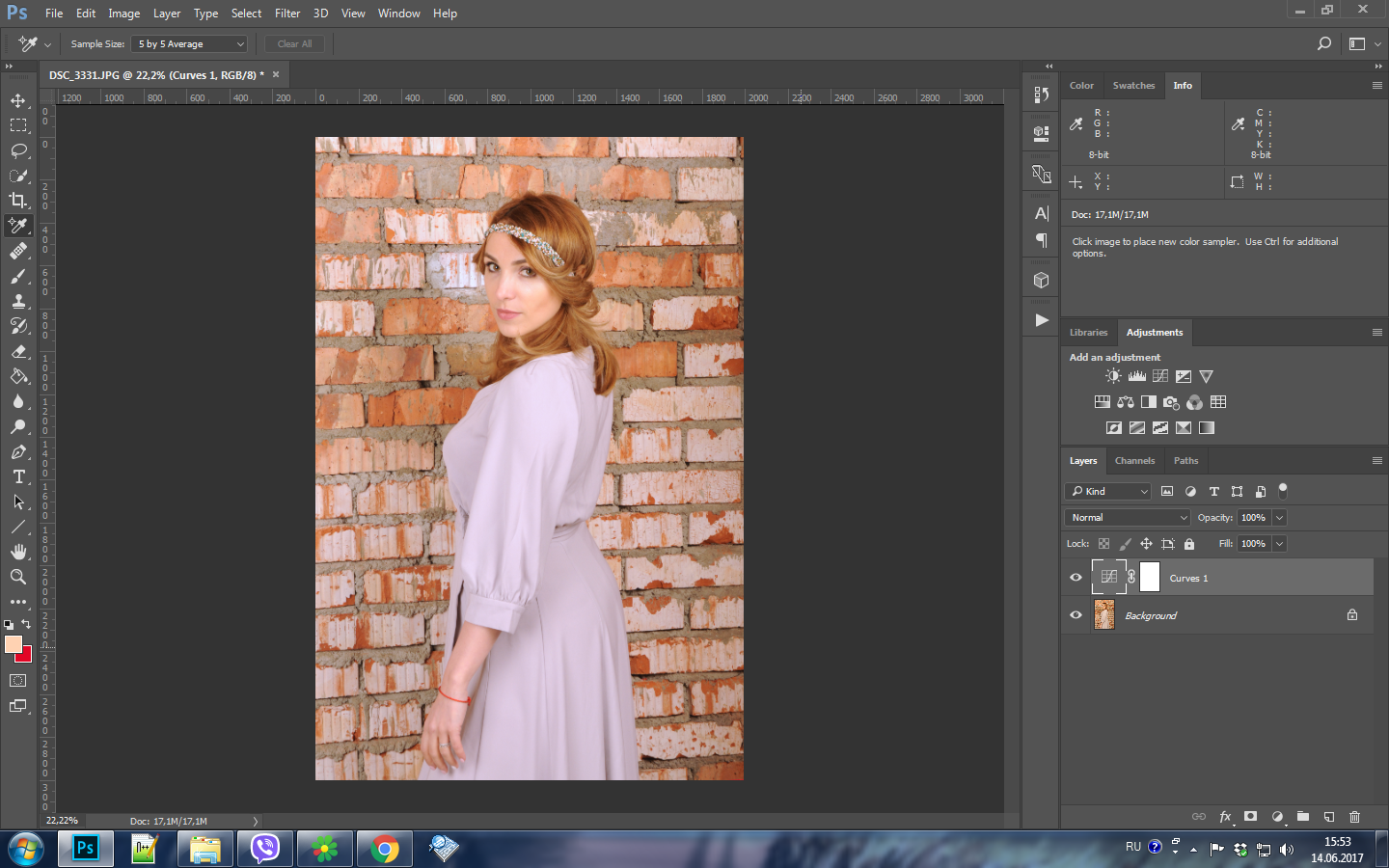The height and width of the screenshot is (868, 1389).
Task: Select the Lasso tool
Action: click(x=18, y=150)
